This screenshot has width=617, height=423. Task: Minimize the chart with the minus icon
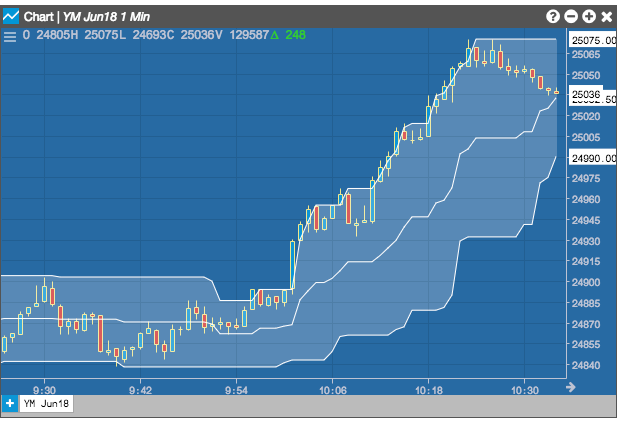point(571,17)
